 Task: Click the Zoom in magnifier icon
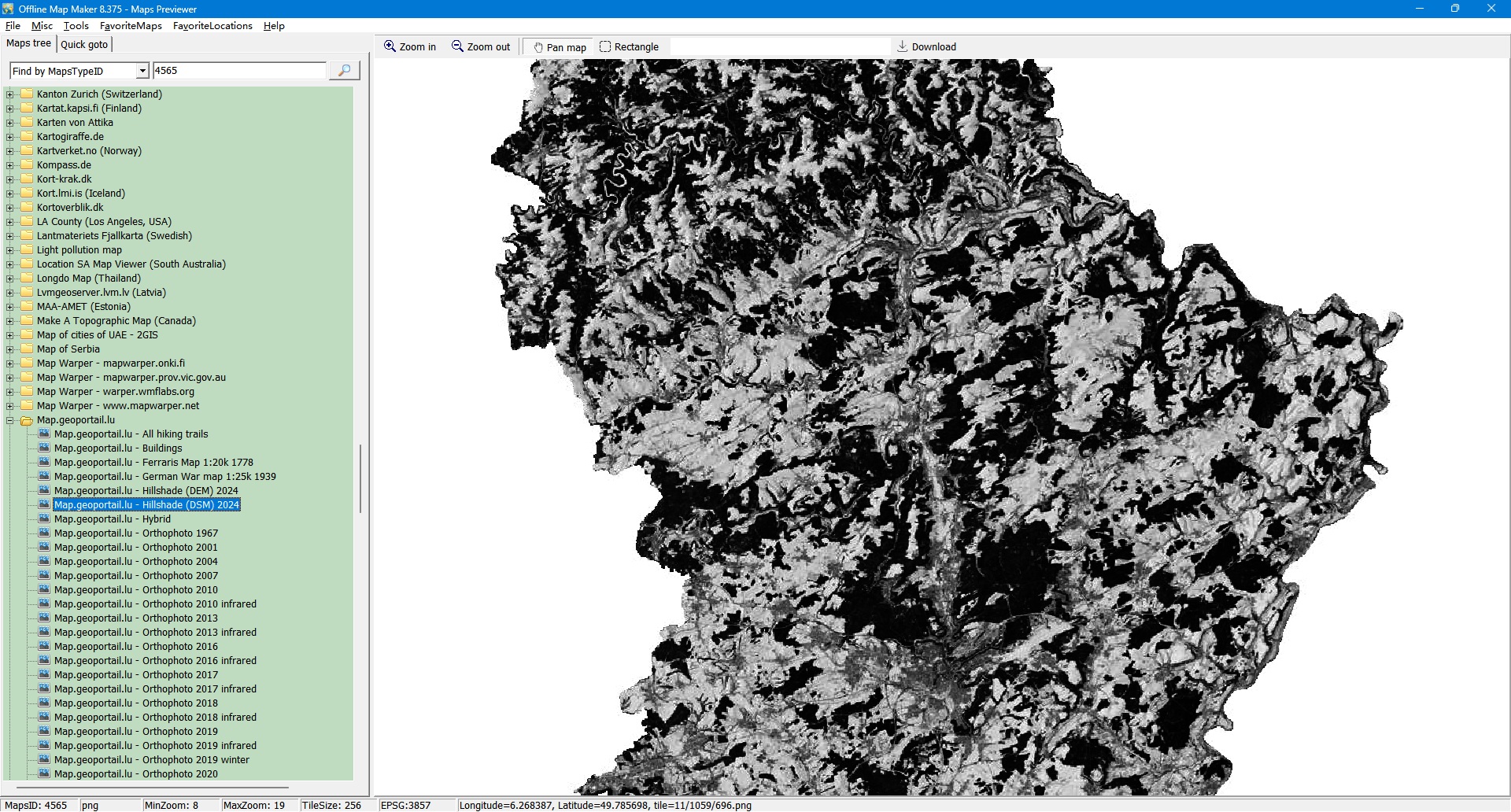tap(390, 46)
